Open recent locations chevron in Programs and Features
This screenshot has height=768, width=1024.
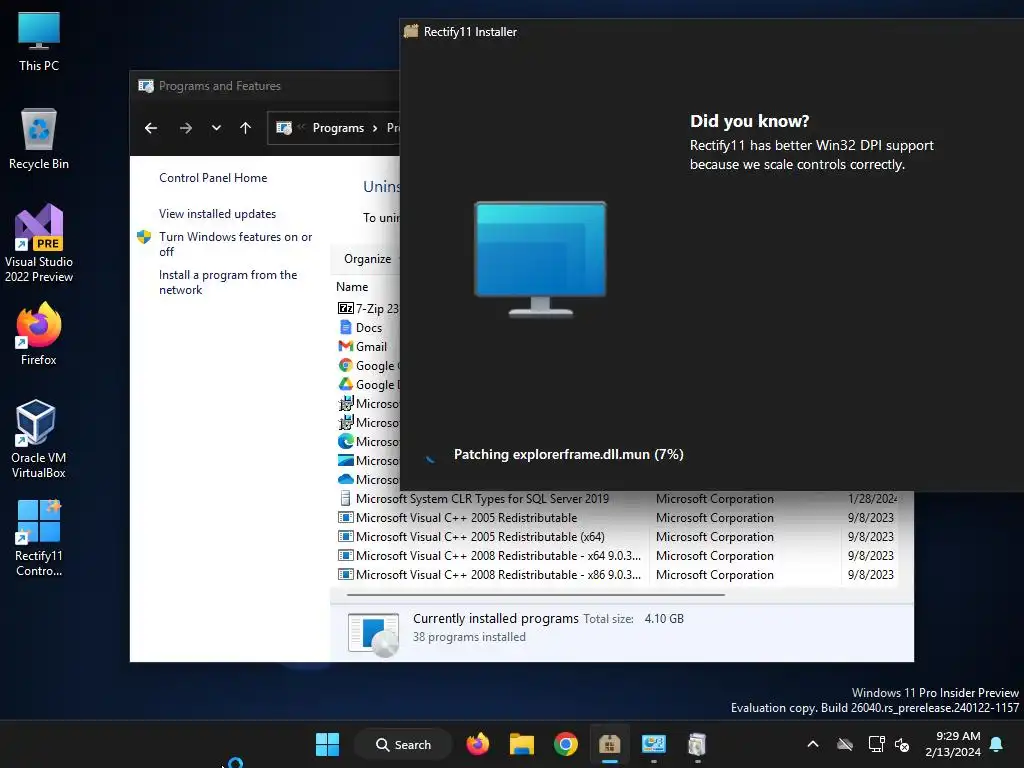(216, 128)
